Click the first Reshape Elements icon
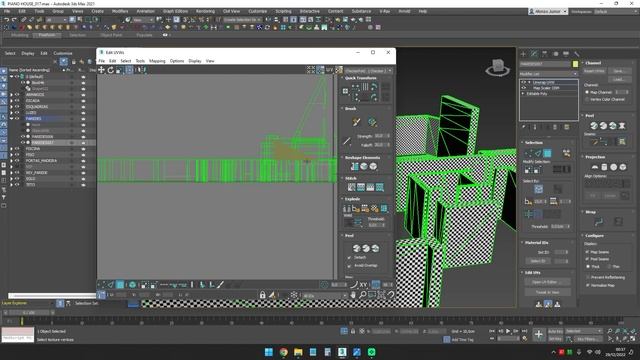640x360 pixels. [354, 167]
